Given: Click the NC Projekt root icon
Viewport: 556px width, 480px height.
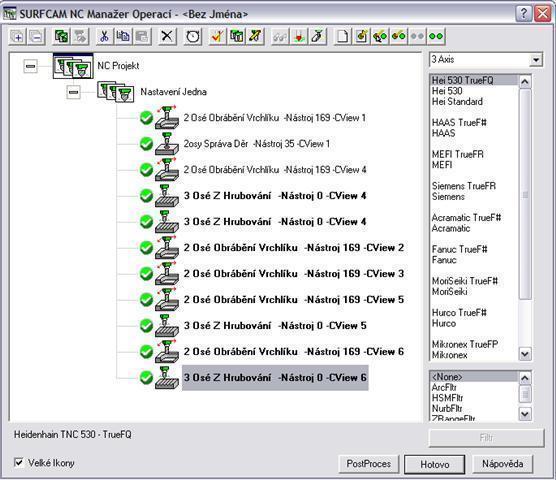Looking at the screenshot, I should point(73,66).
